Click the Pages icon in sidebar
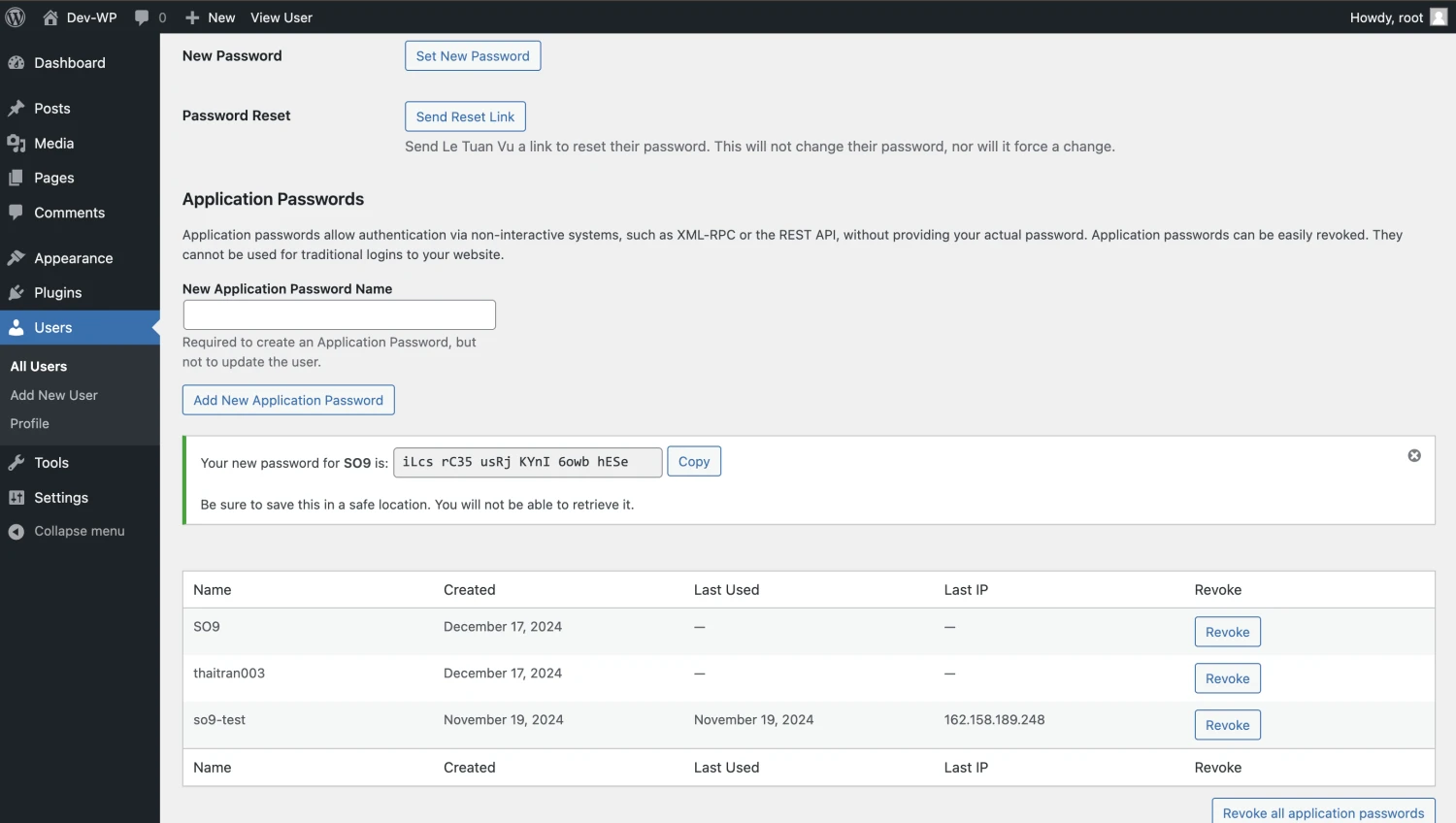The width and height of the screenshot is (1456, 823). pyautogui.click(x=17, y=179)
